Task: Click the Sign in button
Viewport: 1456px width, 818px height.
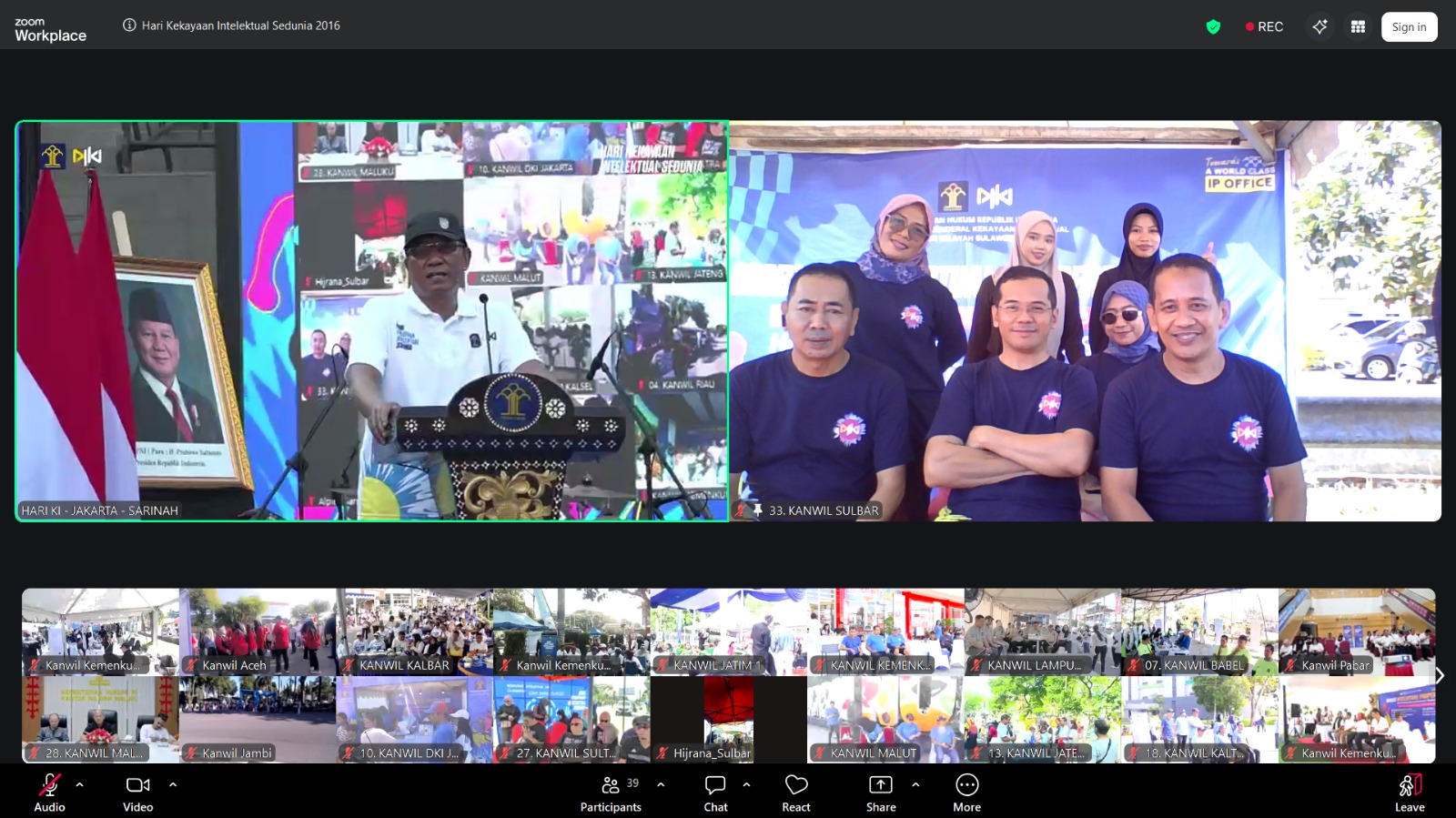Action: pyautogui.click(x=1409, y=26)
